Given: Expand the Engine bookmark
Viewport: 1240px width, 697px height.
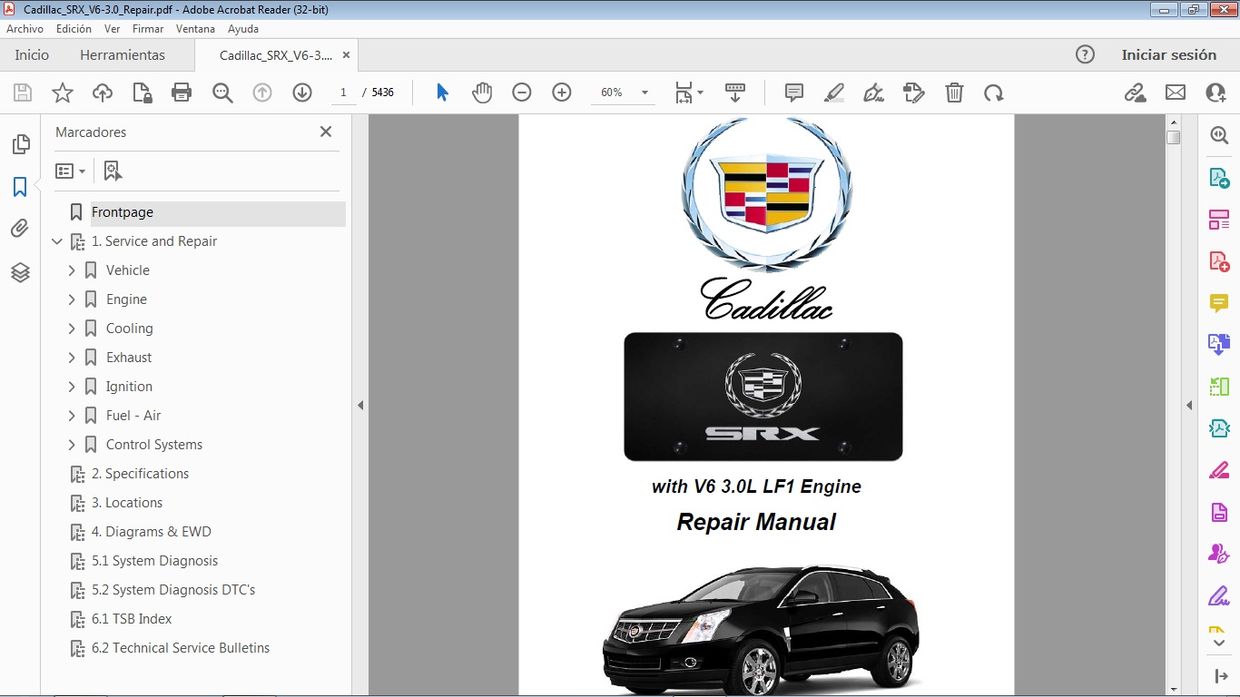Looking at the screenshot, I should [71, 299].
